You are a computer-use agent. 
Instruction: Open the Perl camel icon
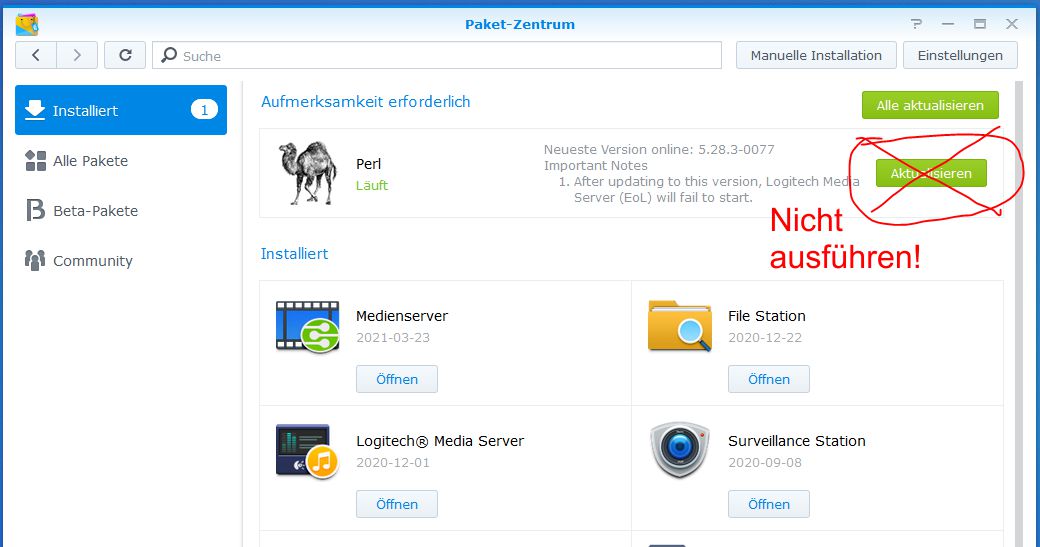click(x=308, y=172)
